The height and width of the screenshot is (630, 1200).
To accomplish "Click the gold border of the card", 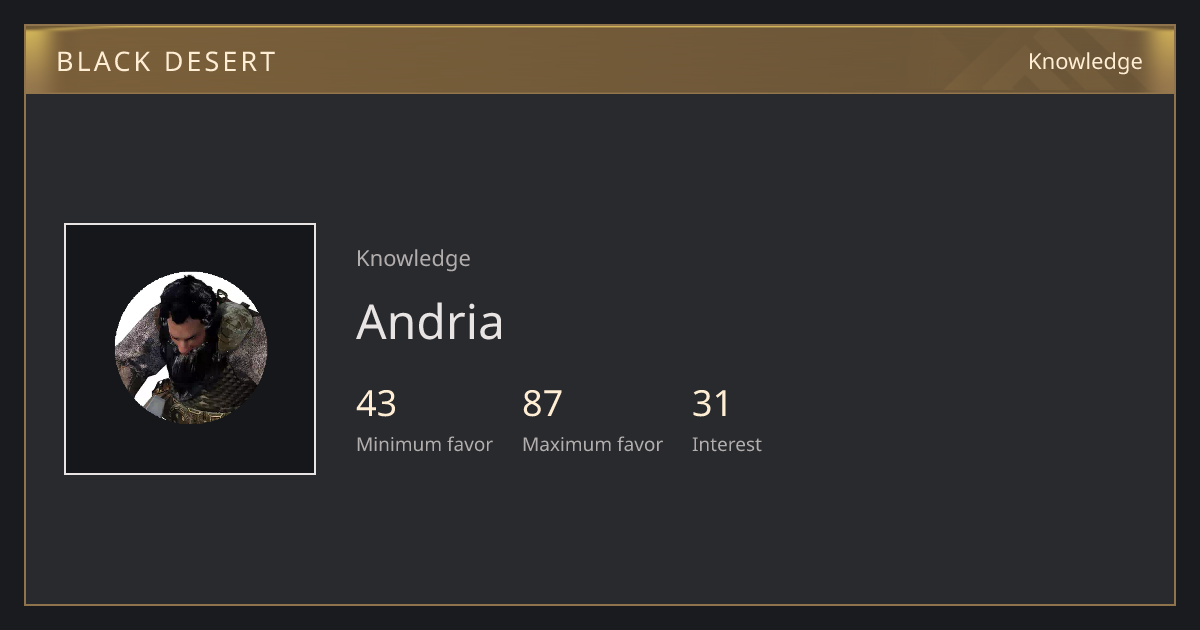I will coord(600,604).
